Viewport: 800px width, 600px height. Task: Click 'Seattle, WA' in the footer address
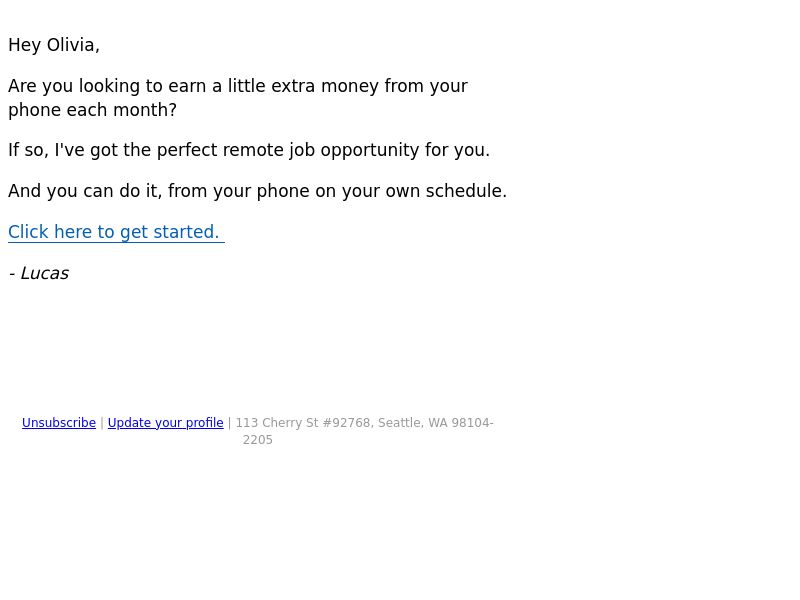[413, 422]
